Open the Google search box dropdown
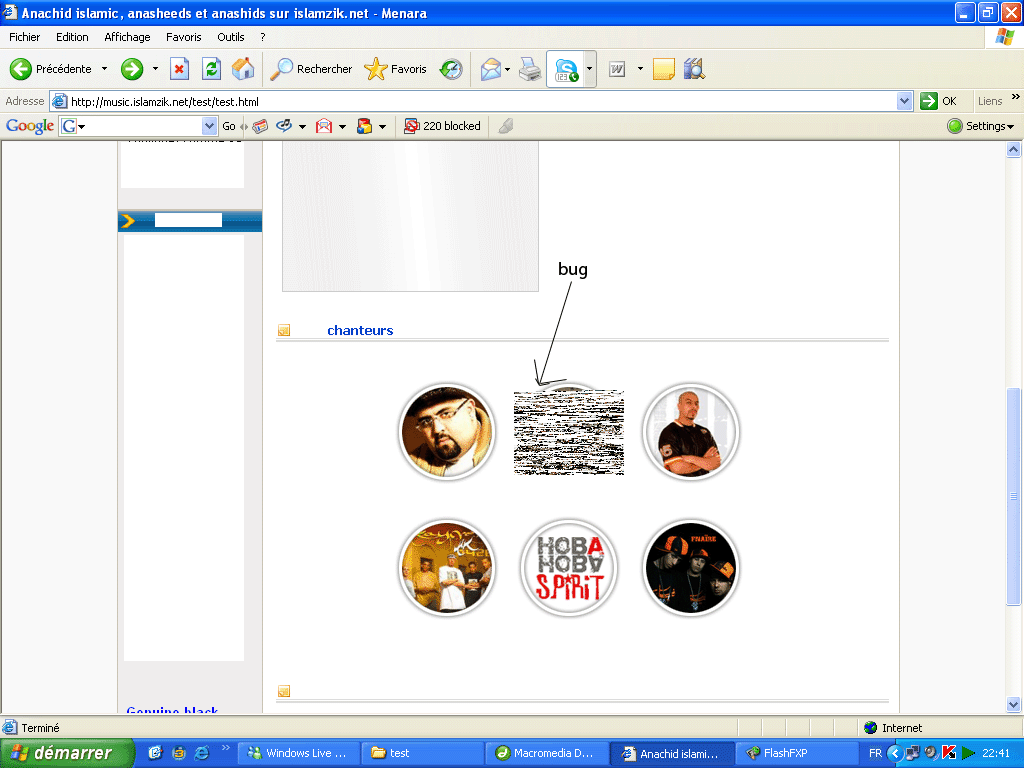The height and width of the screenshot is (768, 1024). 209,125
